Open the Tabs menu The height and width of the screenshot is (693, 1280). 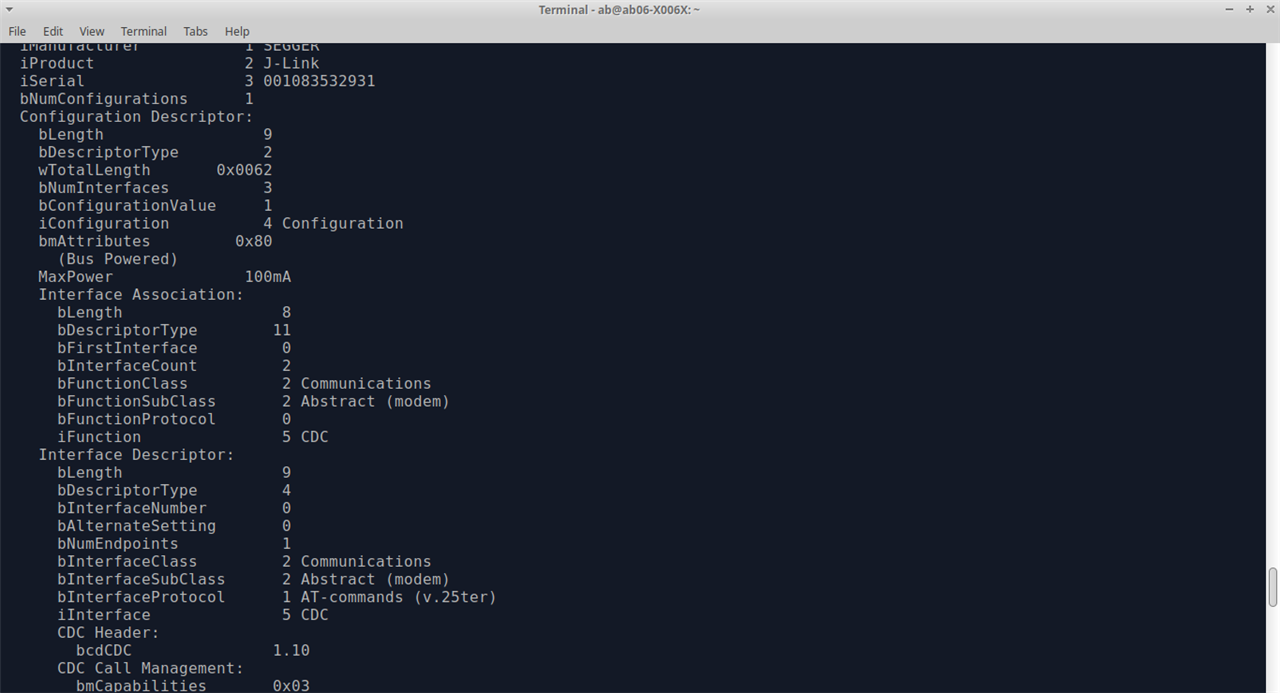point(196,31)
